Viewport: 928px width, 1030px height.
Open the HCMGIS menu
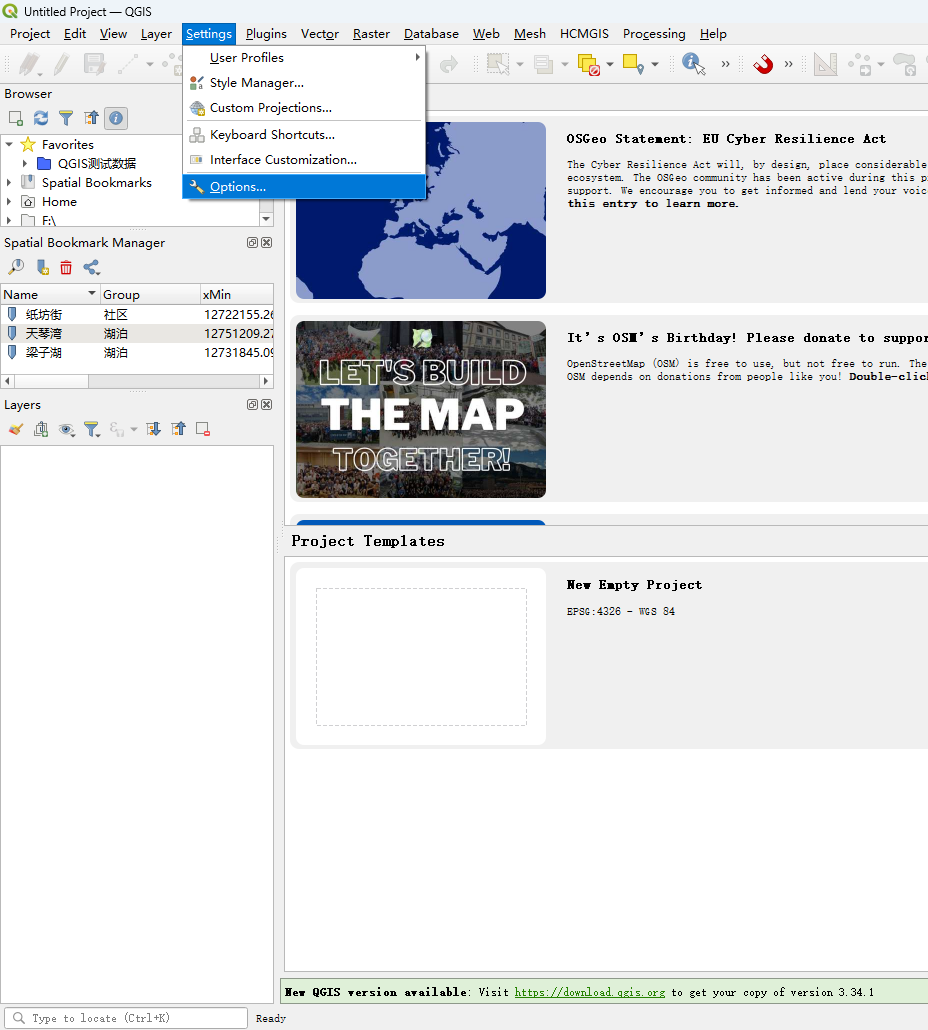584,34
